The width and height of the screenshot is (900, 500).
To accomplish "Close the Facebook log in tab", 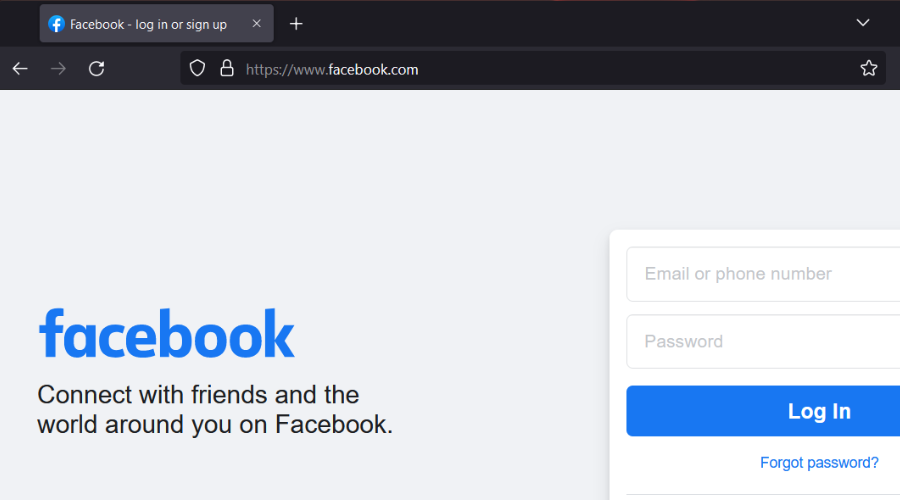I will click(x=256, y=24).
